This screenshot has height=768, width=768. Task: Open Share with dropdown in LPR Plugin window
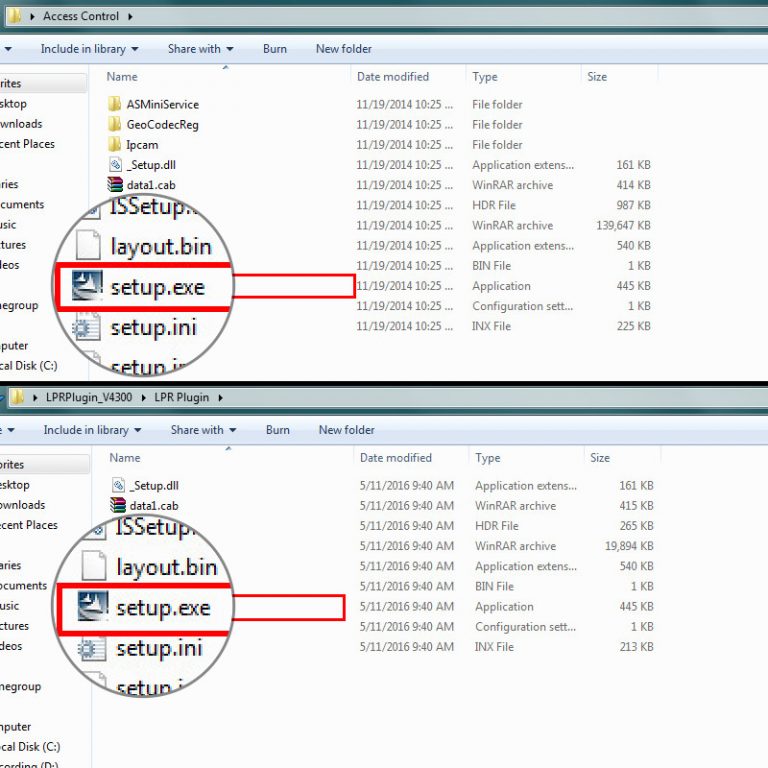click(203, 430)
